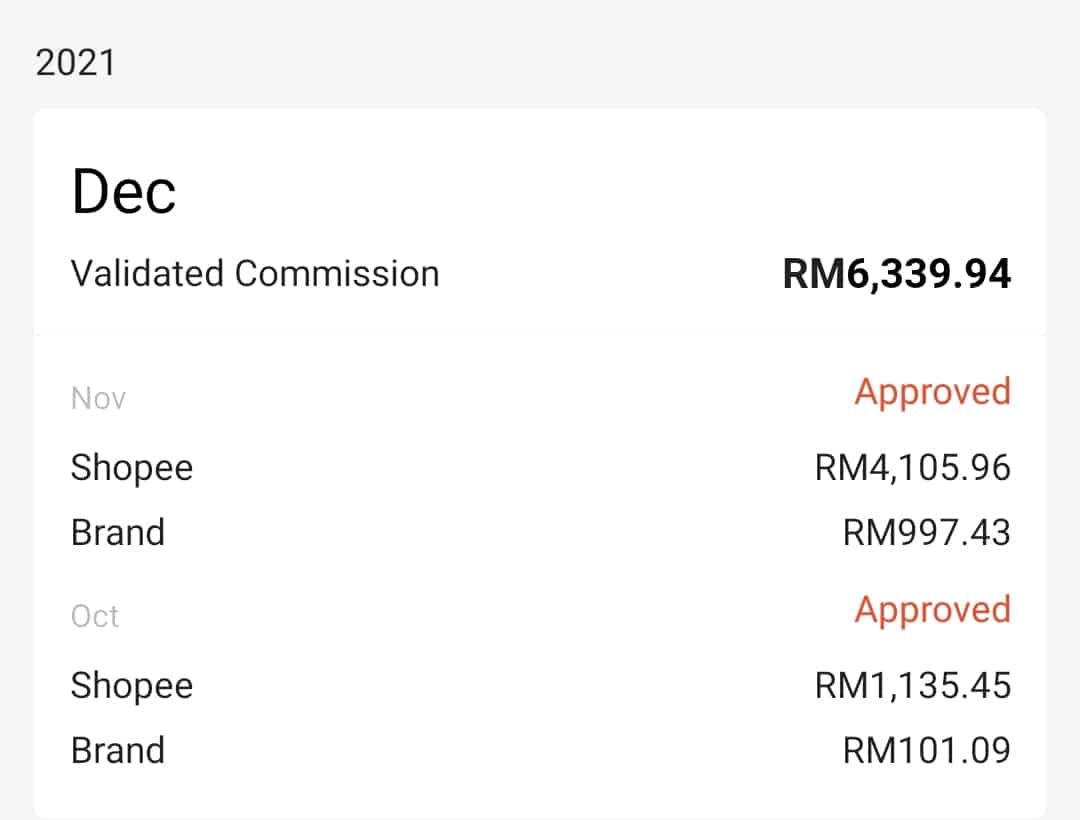The width and height of the screenshot is (1080, 820).
Task: Tap the RM1,135.45 Shopee amount
Action: click(x=913, y=685)
